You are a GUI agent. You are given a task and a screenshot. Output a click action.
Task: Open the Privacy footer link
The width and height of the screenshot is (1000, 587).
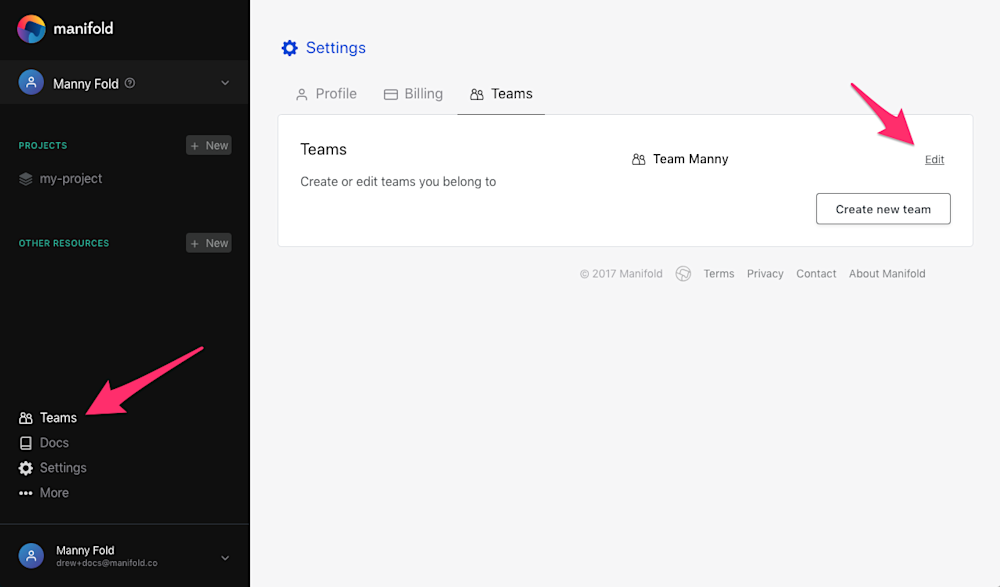click(765, 274)
